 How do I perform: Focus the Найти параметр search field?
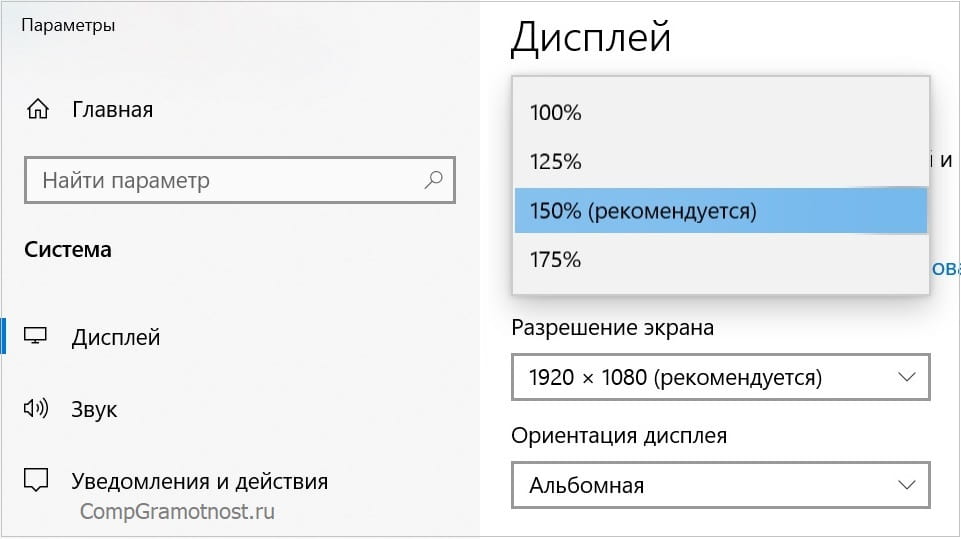(x=220, y=181)
